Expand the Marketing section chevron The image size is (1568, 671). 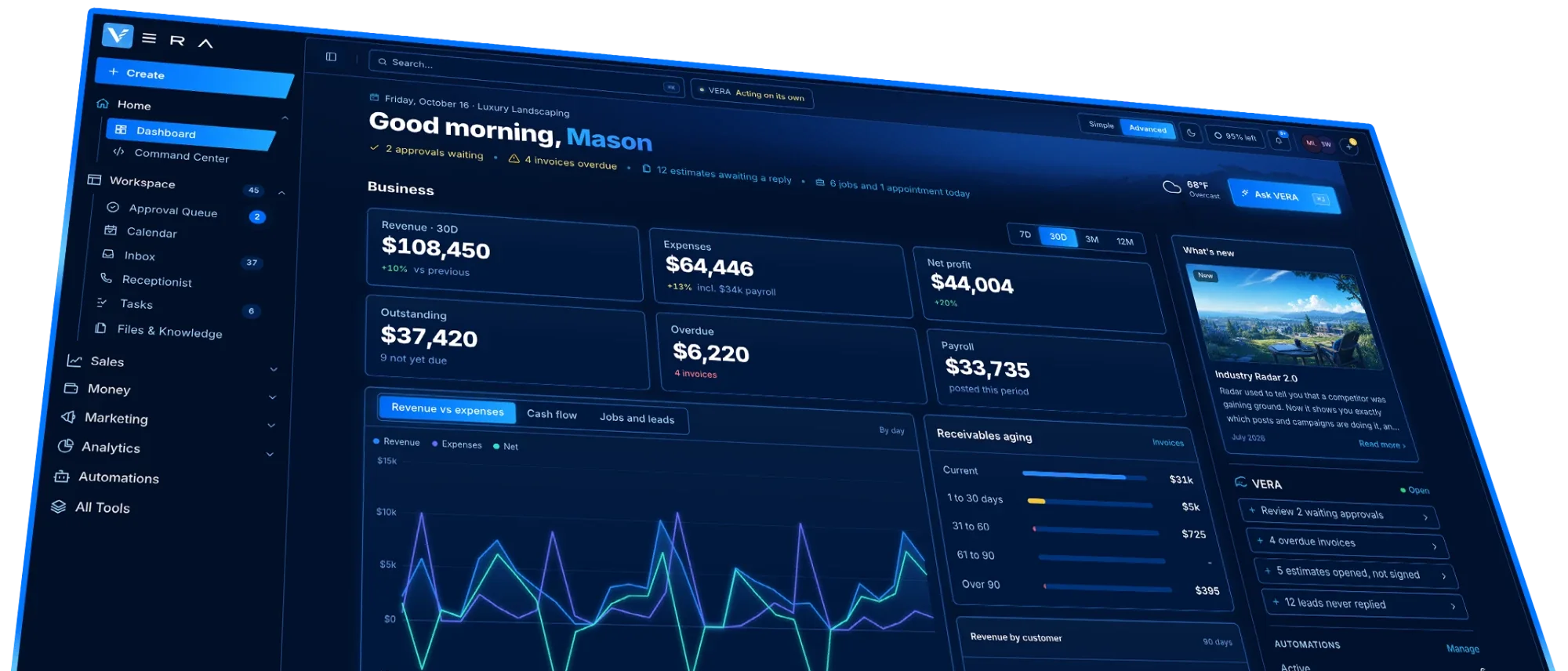click(271, 426)
